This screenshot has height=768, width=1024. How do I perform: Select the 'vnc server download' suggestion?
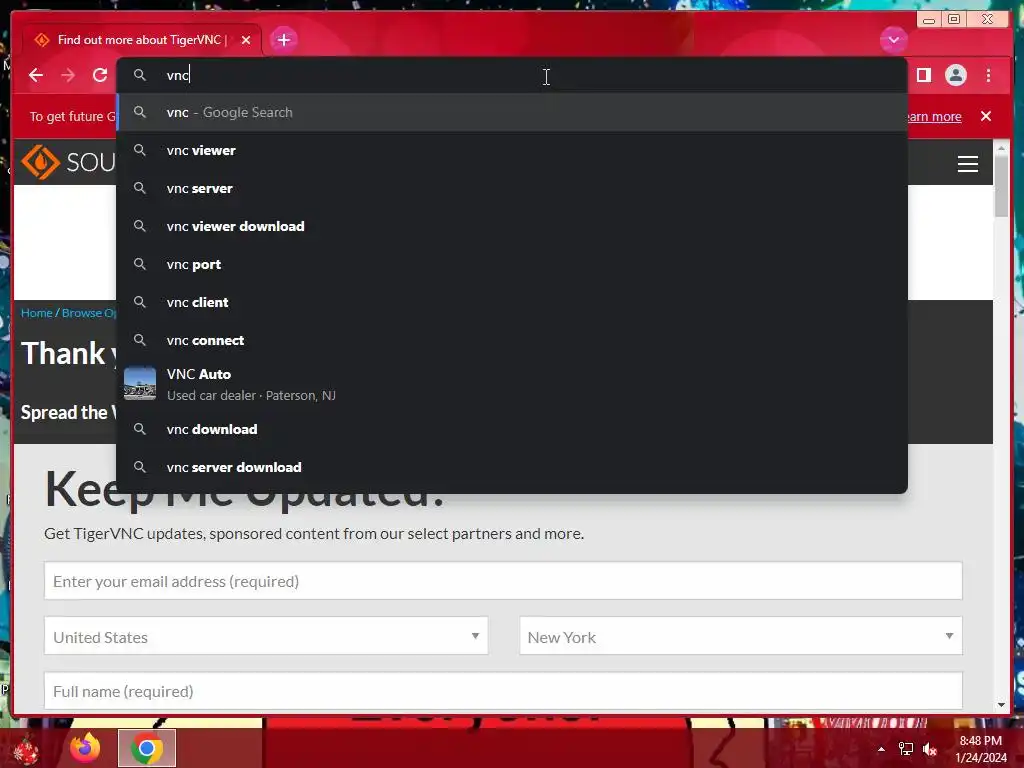click(512, 467)
